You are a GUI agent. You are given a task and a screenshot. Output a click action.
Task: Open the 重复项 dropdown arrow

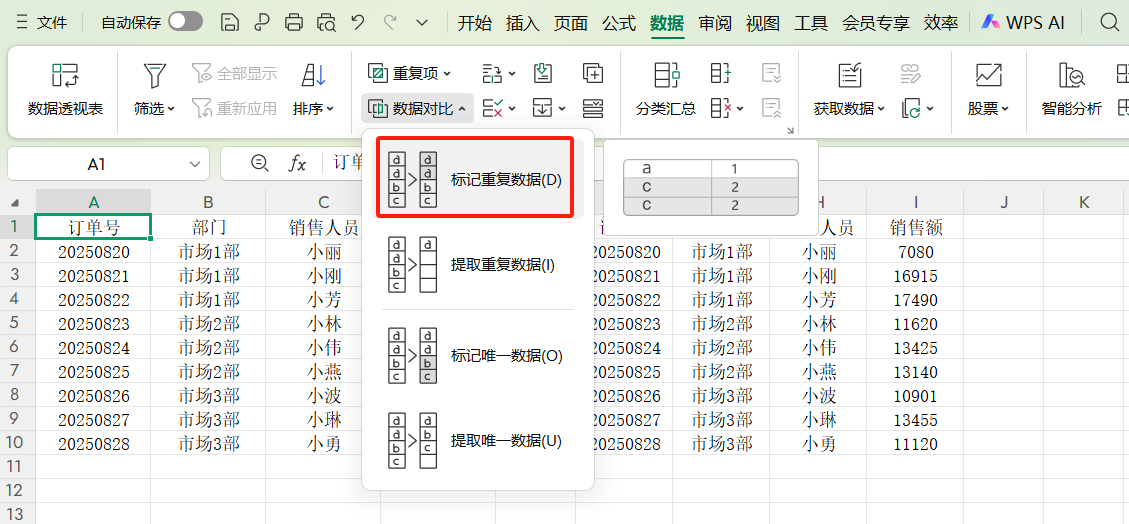(447, 73)
